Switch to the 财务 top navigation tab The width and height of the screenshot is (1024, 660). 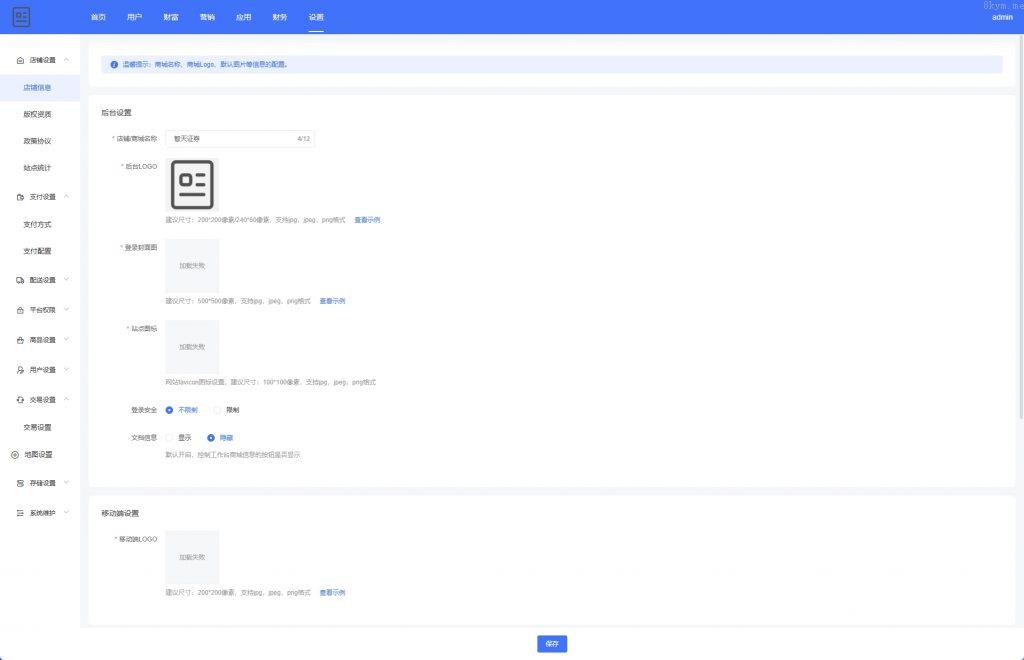(x=279, y=17)
